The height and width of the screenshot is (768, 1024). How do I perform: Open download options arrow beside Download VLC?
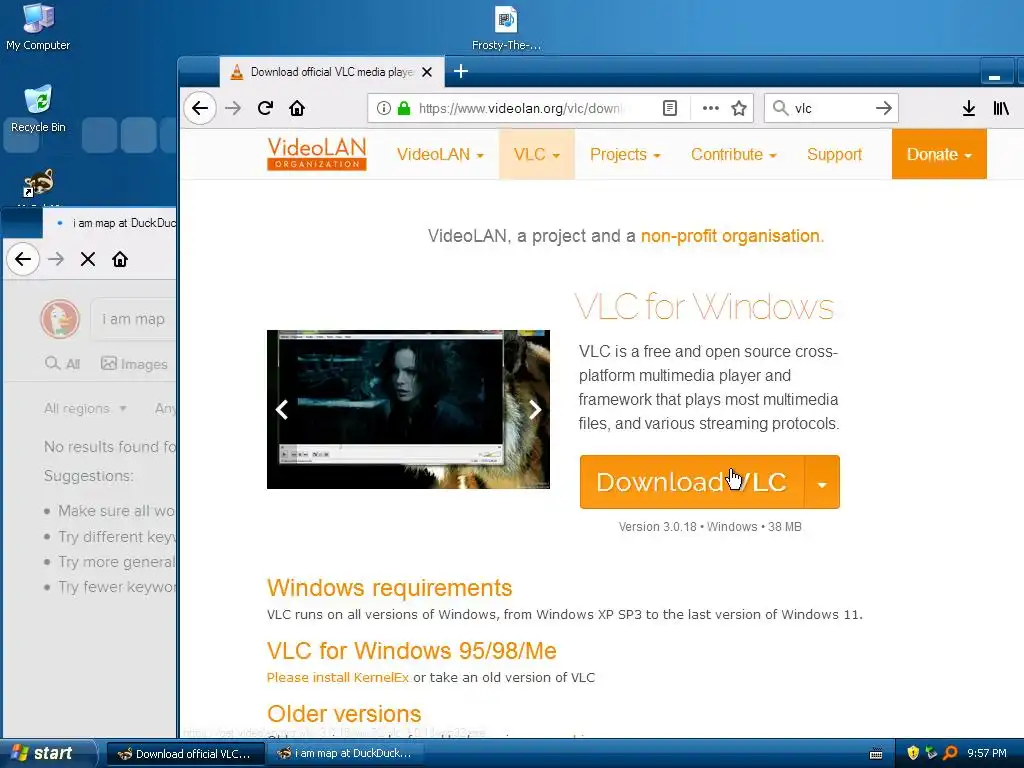822,482
